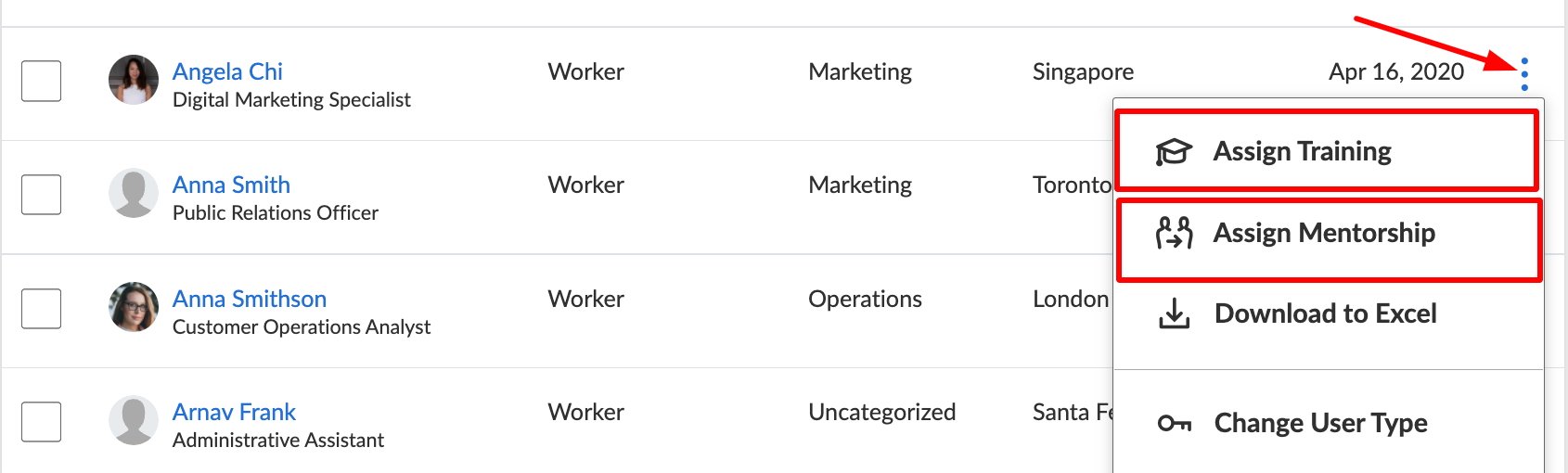Open Angela Chi's profile link
The height and width of the screenshot is (473, 1568).
(227, 71)
